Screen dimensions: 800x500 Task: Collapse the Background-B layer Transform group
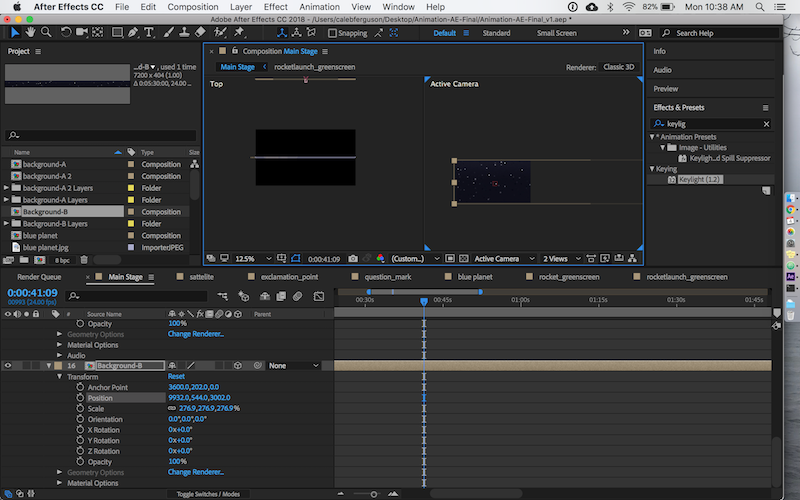61,377
